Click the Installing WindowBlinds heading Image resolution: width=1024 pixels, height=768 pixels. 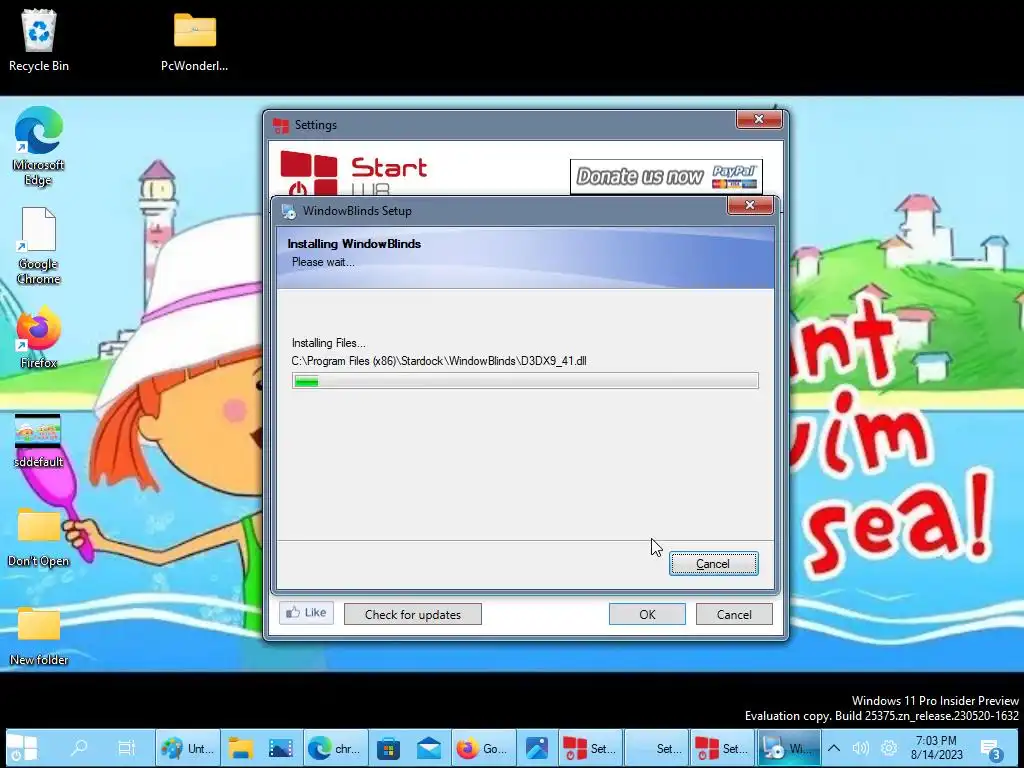(354, 244)
